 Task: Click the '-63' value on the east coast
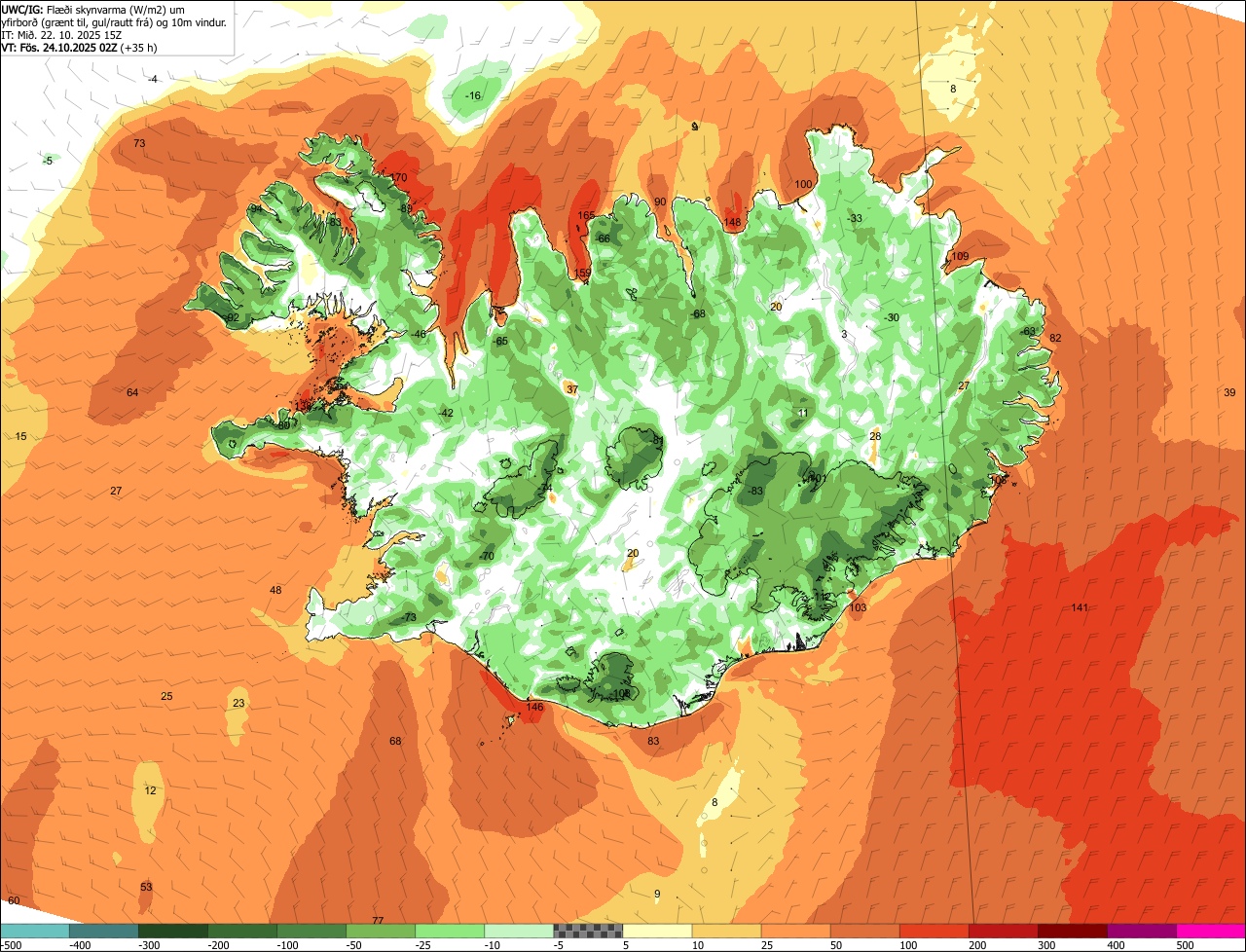click(1028, 331)
